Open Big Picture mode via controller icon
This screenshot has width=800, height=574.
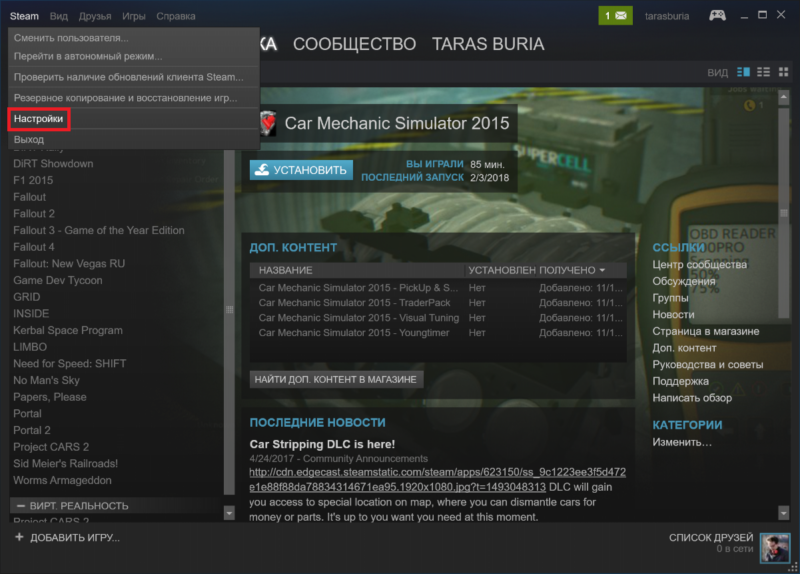(x=717, y=16)
